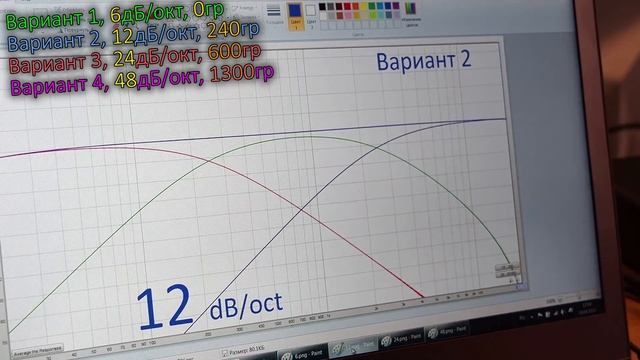The width and height of the screenshot is (640, 360).
Task: Pick the dark gray palette swatch
Action: (x=331, y=7)
